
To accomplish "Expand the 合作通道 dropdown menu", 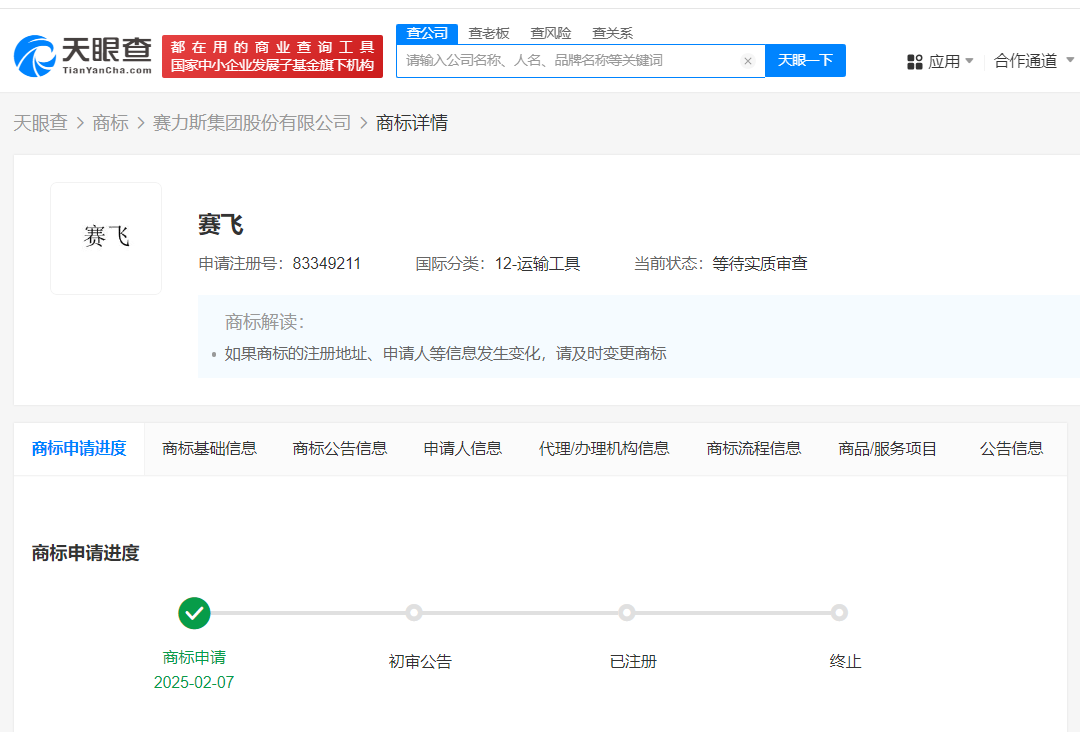I will pyautogui.click(x=1034, y=61).
